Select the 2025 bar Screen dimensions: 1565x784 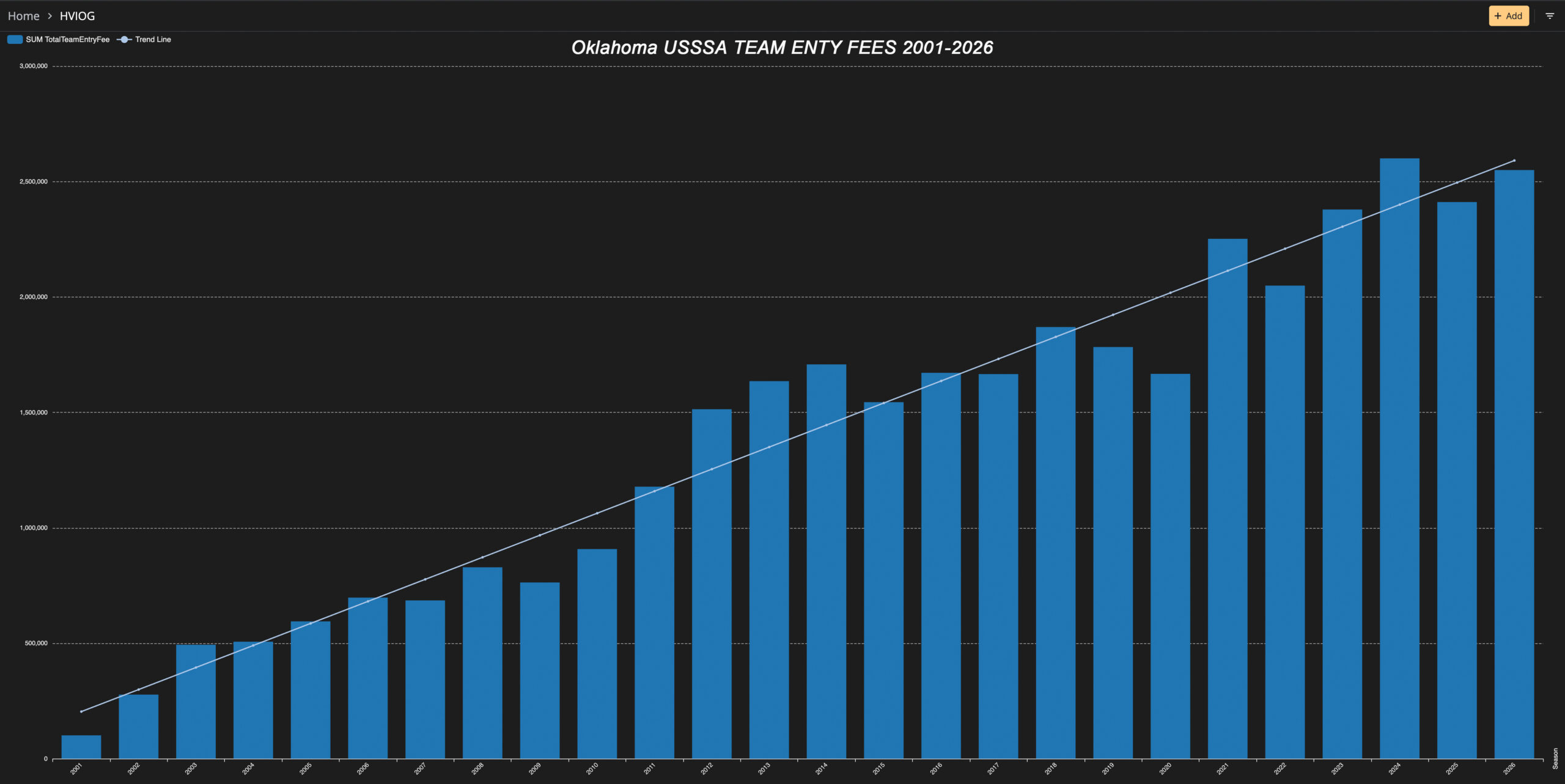coord(1457,480)
